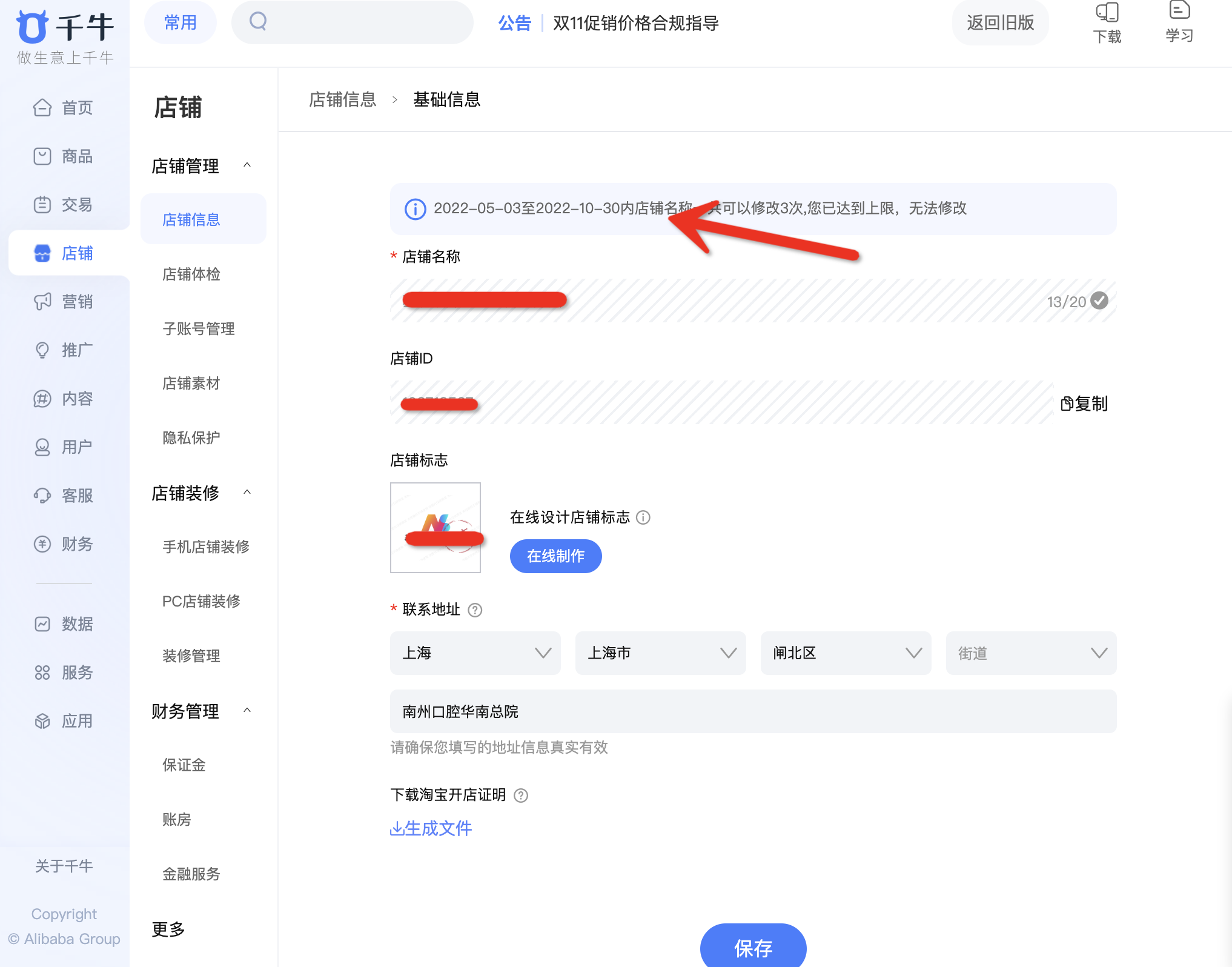The height and width of the screenshot is (967, 1232).
Task: Click the search magnifier icon
Action: click(259, 22)
